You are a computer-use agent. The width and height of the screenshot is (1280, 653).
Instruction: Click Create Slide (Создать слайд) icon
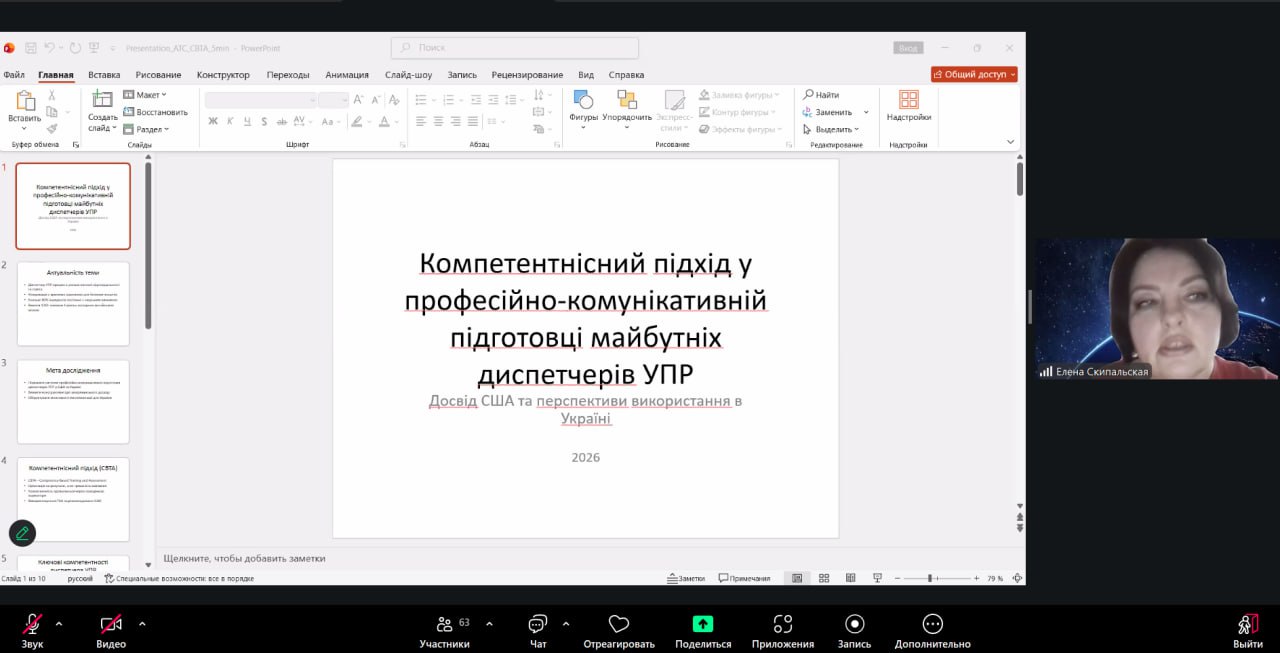pyautogui.click(x=102, y=100)
